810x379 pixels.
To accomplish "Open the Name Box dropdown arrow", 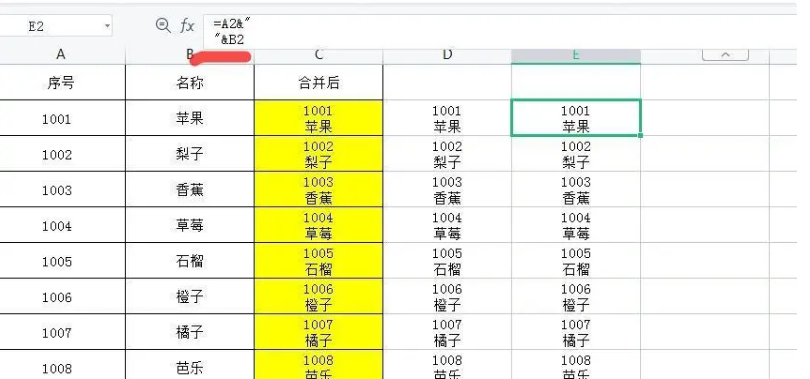I will [x=107, y=26].
